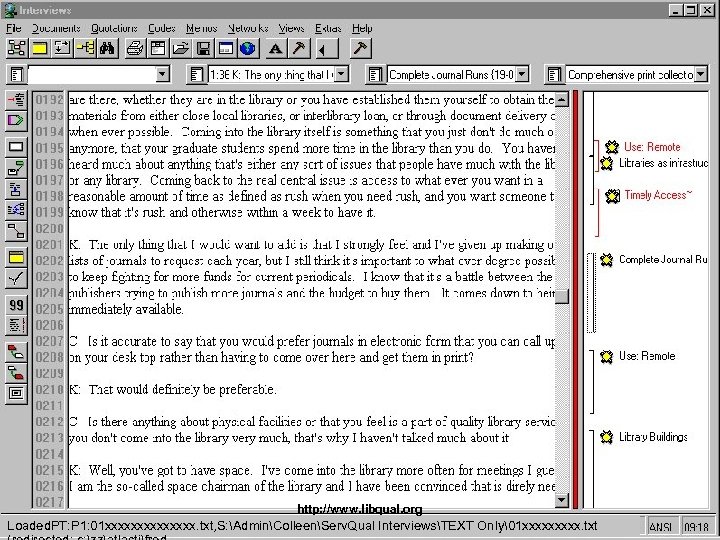Viewport: 720px width, 540px height.
Task: Click line number 0207 in the margin
Action: point(49,341)
